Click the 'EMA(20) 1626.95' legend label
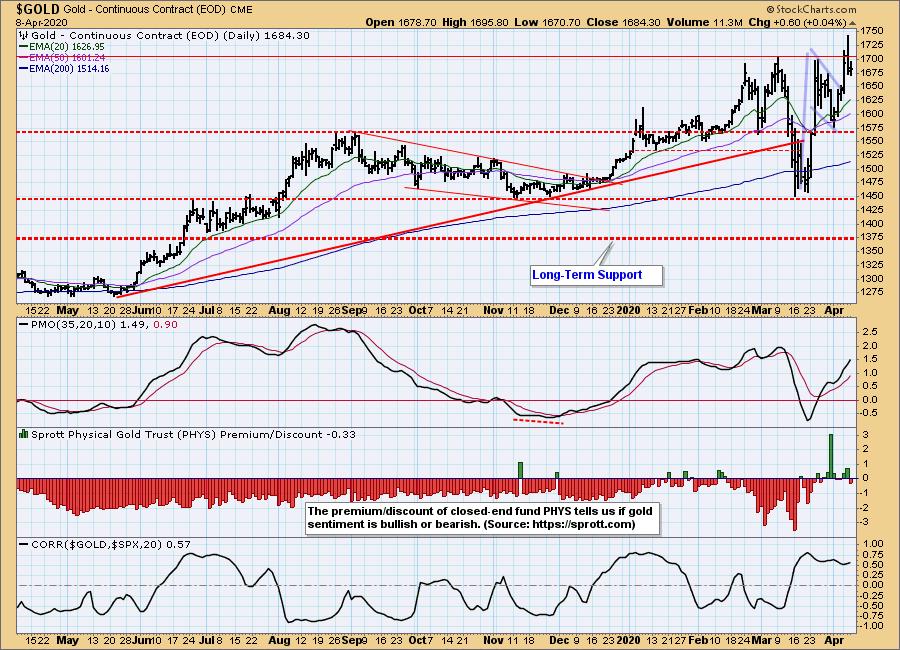Image resolution: width=900 pixels, height=650 pixels. pos(67,47)
